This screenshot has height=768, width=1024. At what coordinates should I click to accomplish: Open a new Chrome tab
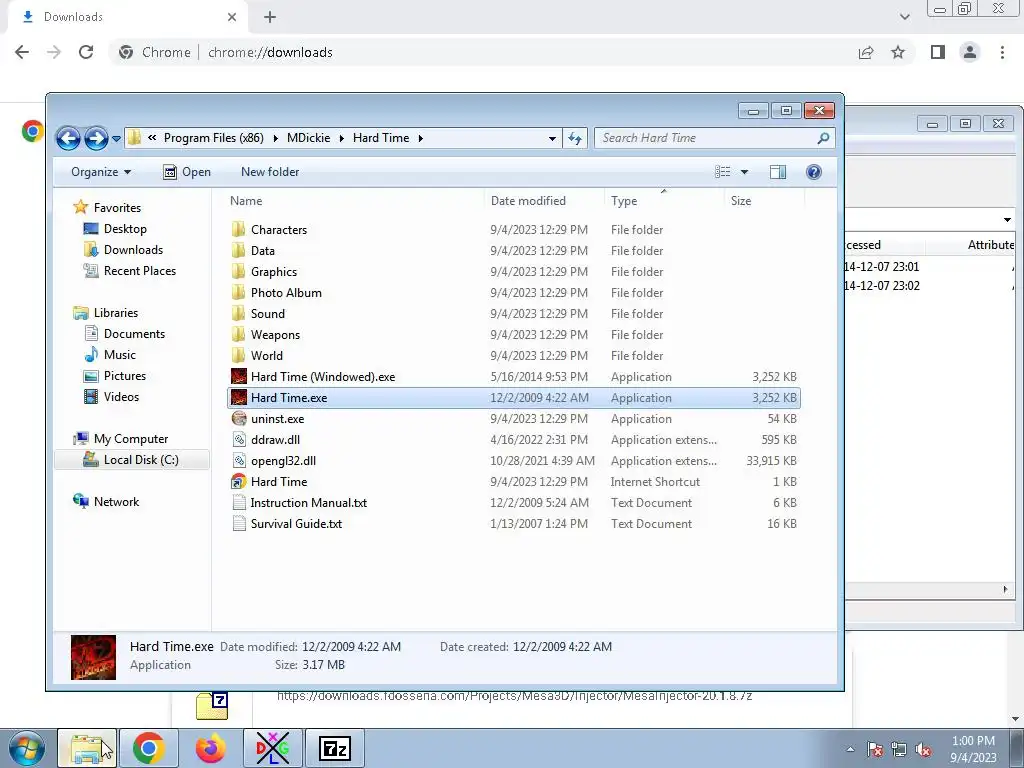coord(270,17)
